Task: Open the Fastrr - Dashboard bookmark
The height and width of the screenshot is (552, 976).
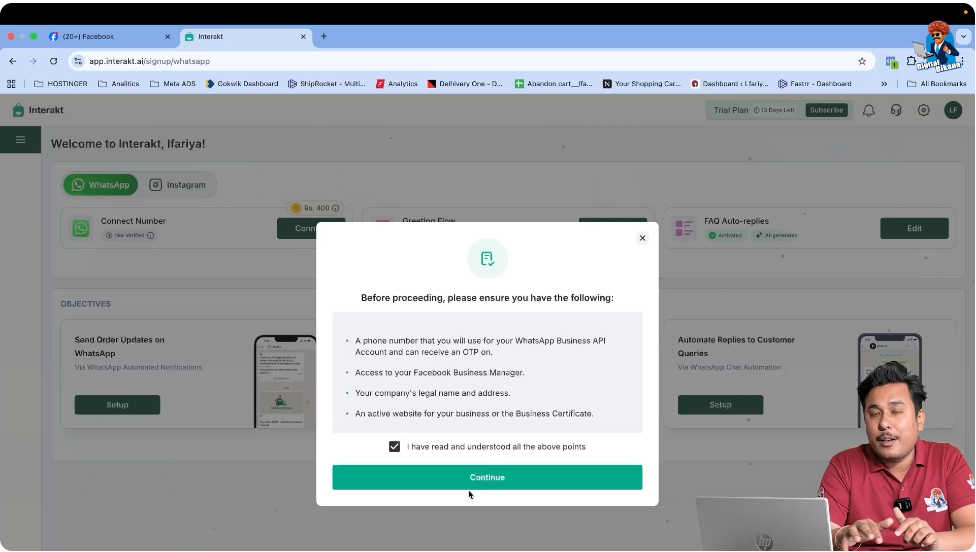Action: 815,83
